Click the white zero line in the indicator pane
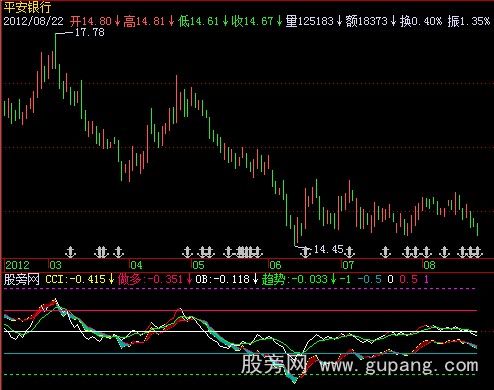The height and width of the screenshot is (390, 494). click(241, 332)
